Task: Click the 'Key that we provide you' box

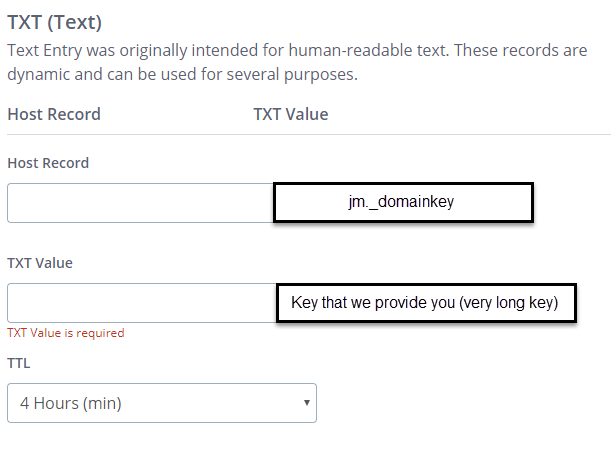Action: [x=426, y=303]
